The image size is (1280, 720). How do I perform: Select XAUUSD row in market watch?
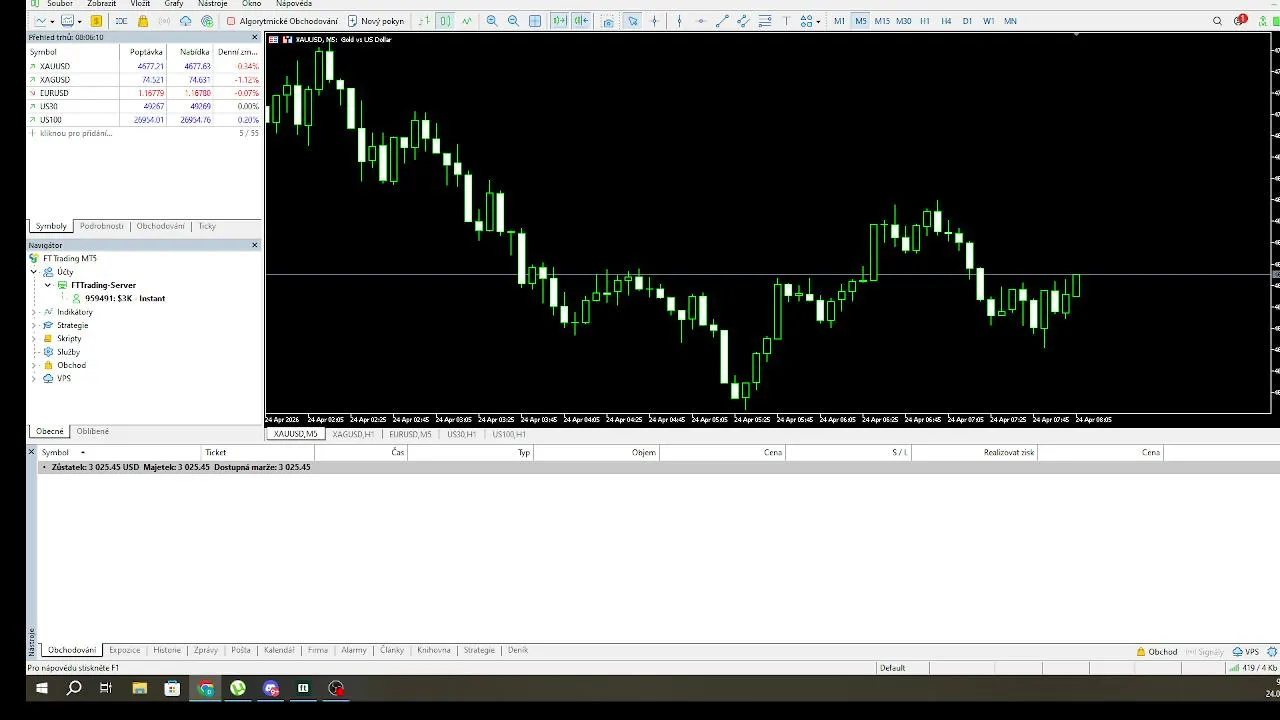pos(143,66)
